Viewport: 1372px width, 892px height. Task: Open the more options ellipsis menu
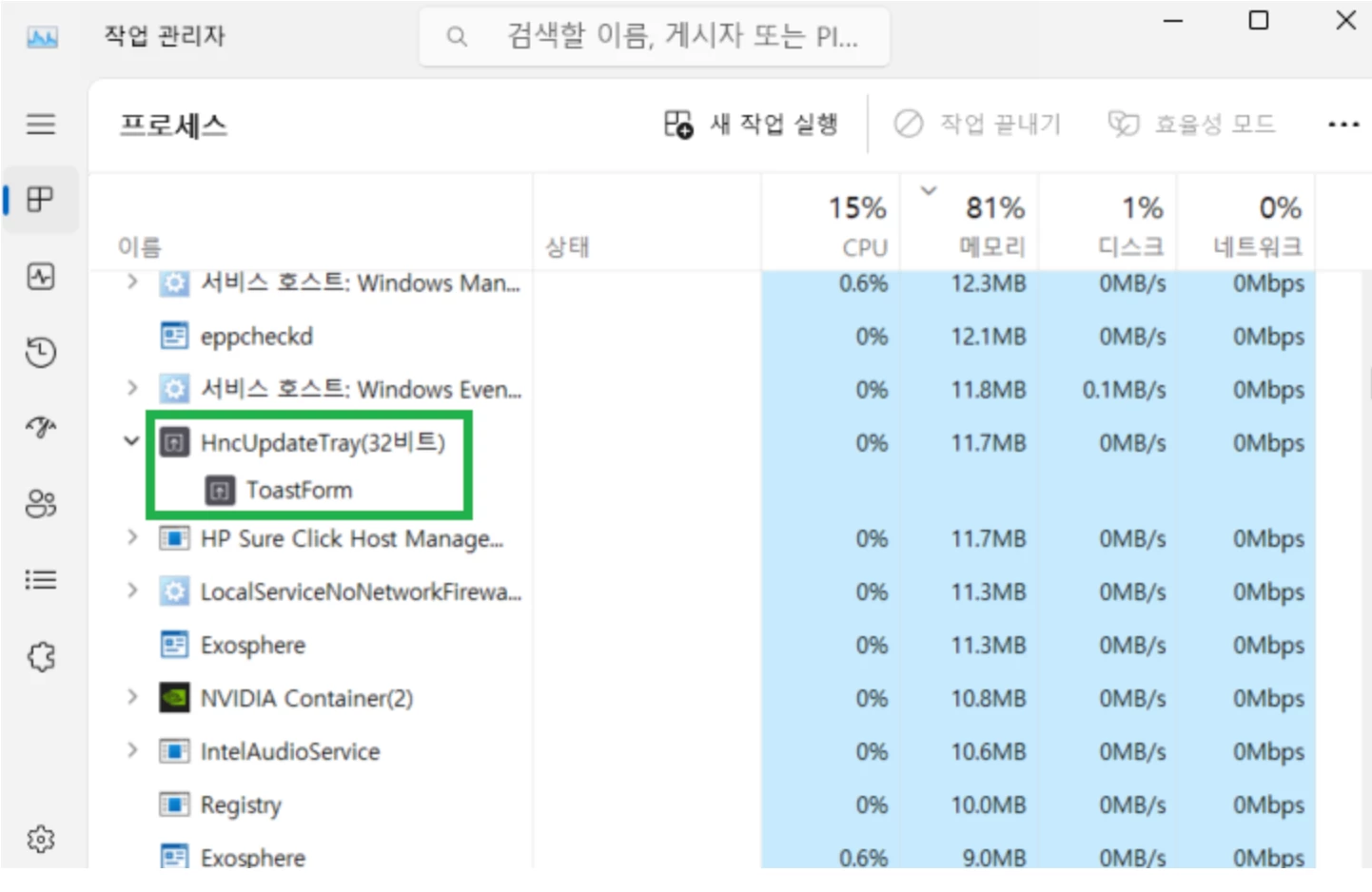(1343, 125)
